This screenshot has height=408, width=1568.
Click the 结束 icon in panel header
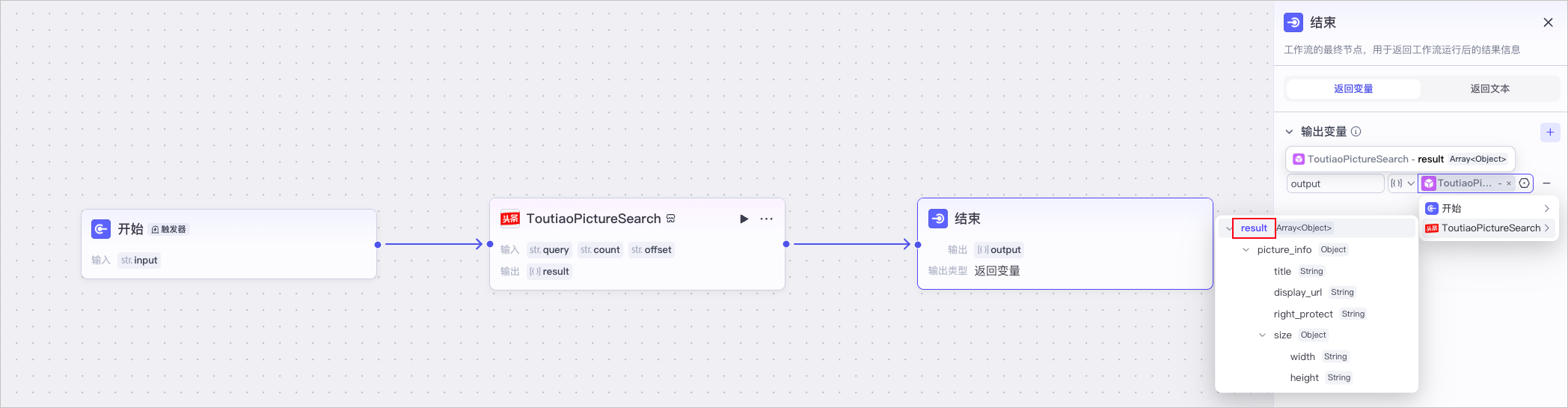1293,22
